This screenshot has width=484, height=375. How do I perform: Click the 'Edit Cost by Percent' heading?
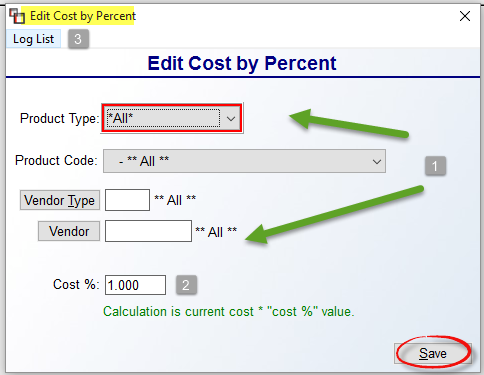pyautogui.click(x=242, y=63)
